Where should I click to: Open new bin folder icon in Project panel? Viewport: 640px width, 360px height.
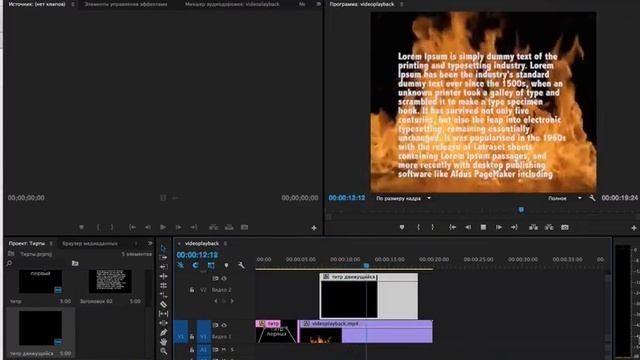75,263
